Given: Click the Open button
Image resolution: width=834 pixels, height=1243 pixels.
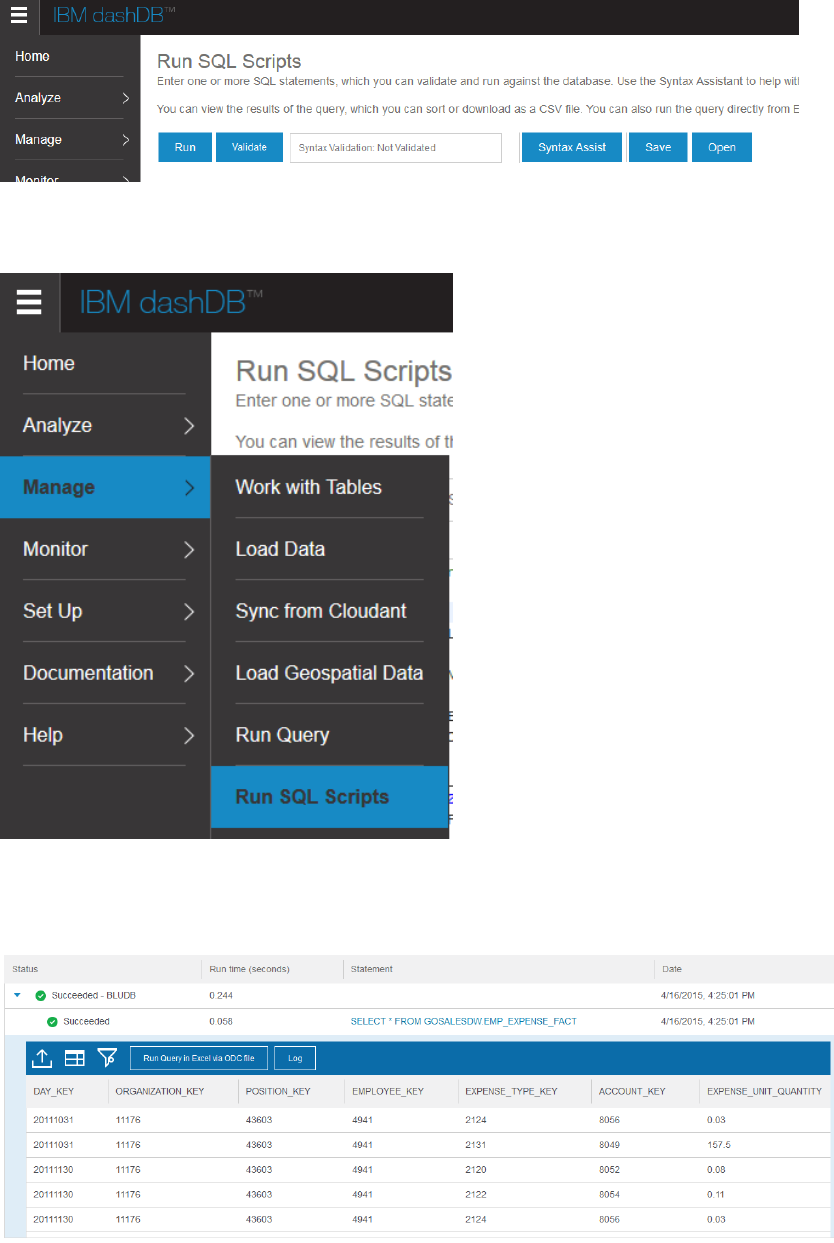Looking at the screenshot, I should pyautogui.click(x=722, y=147).
